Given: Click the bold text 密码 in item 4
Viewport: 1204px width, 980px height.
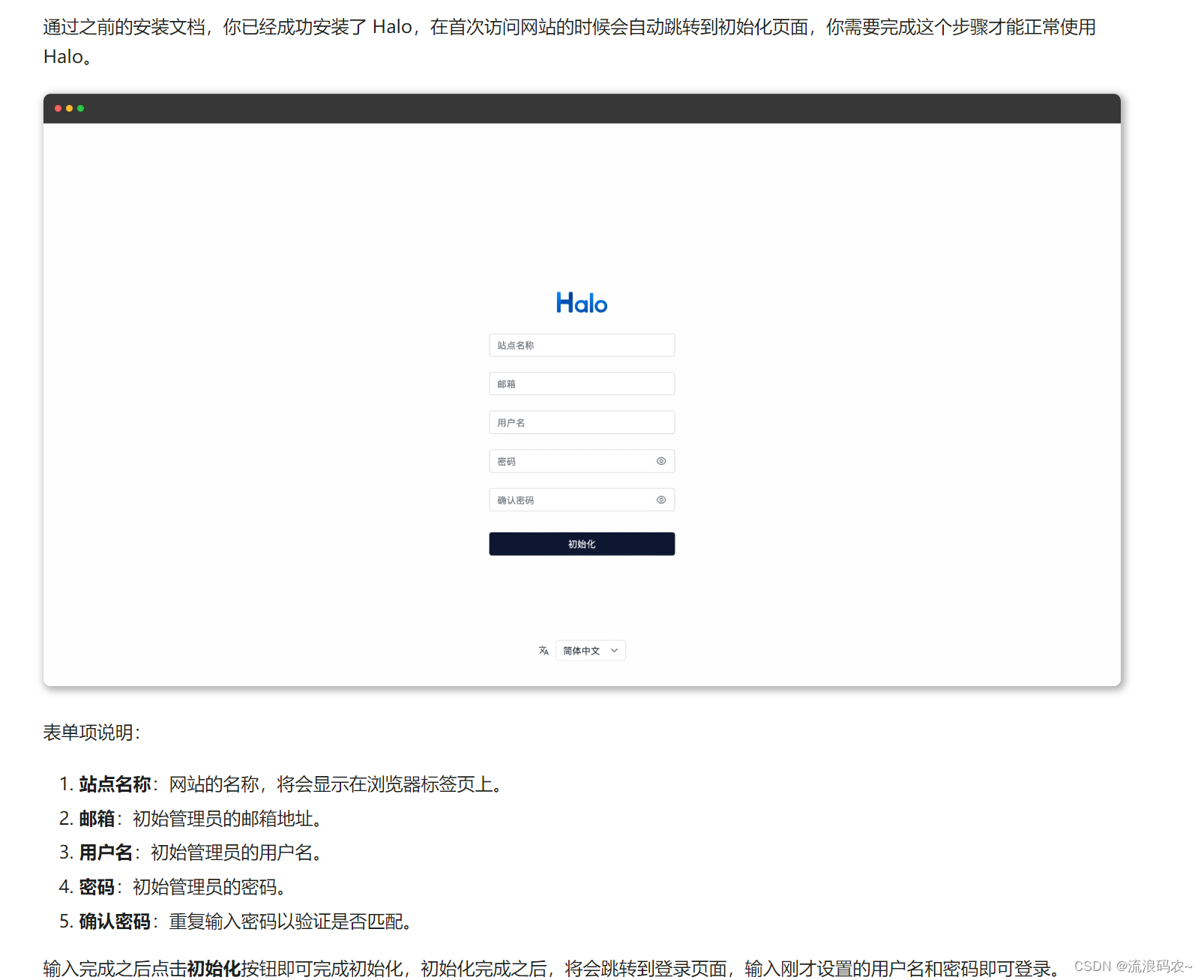Looking at the screenshot, I should coord(97,887).
